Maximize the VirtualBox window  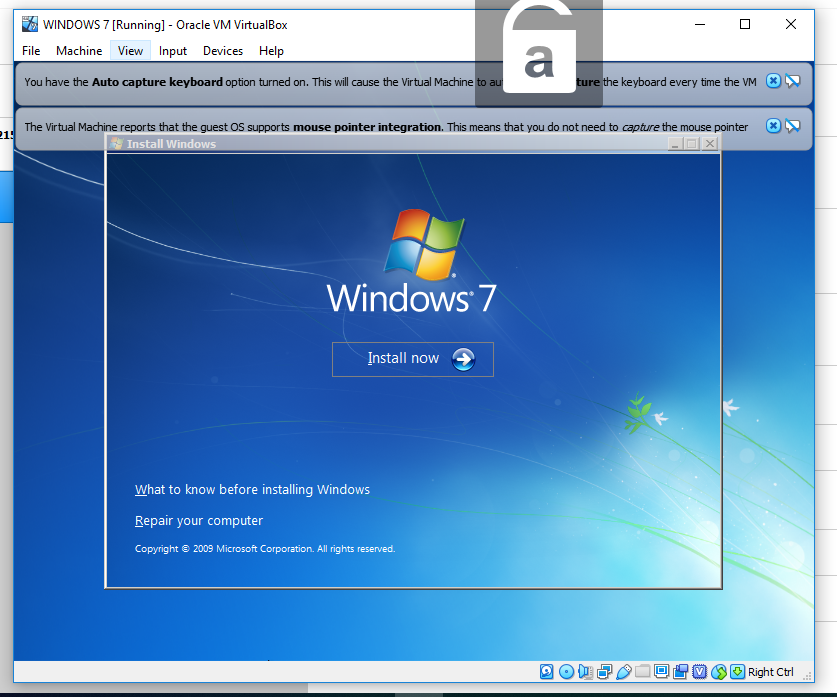745,24
